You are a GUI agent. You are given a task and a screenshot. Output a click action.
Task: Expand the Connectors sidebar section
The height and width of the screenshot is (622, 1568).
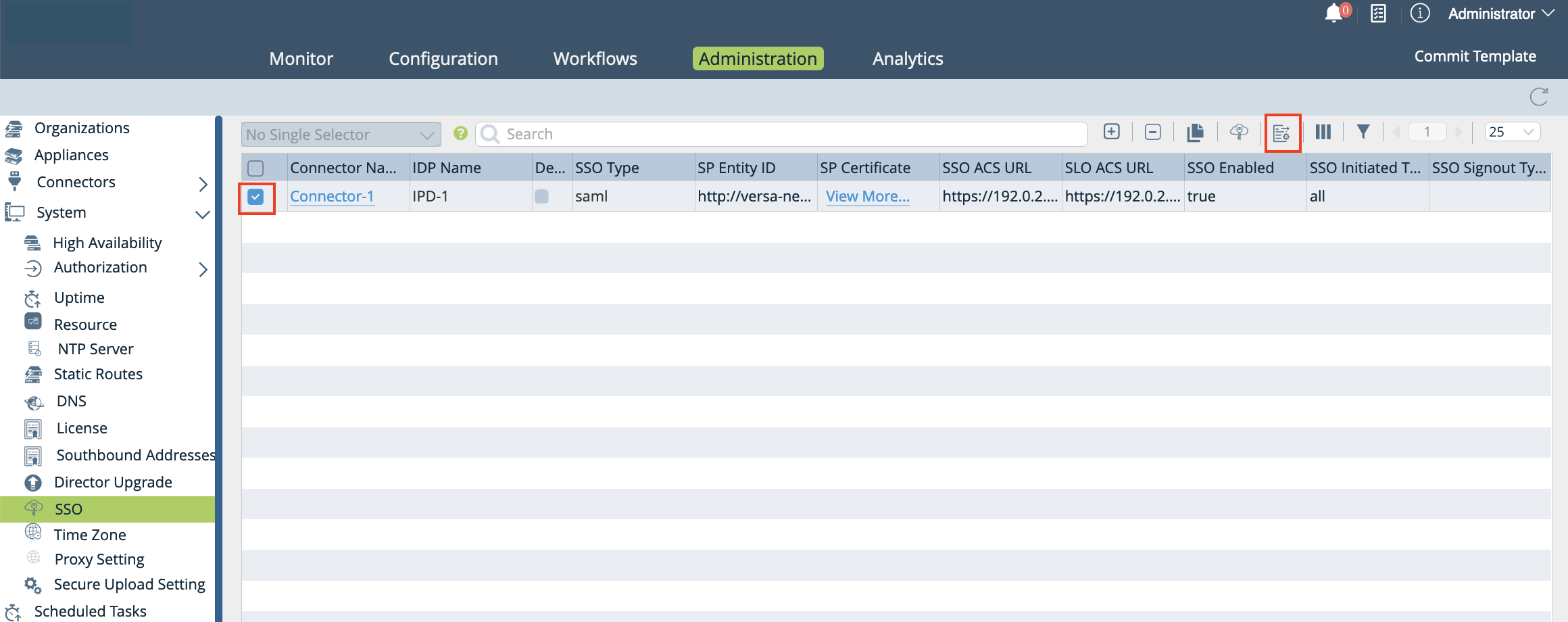(202, 183)
